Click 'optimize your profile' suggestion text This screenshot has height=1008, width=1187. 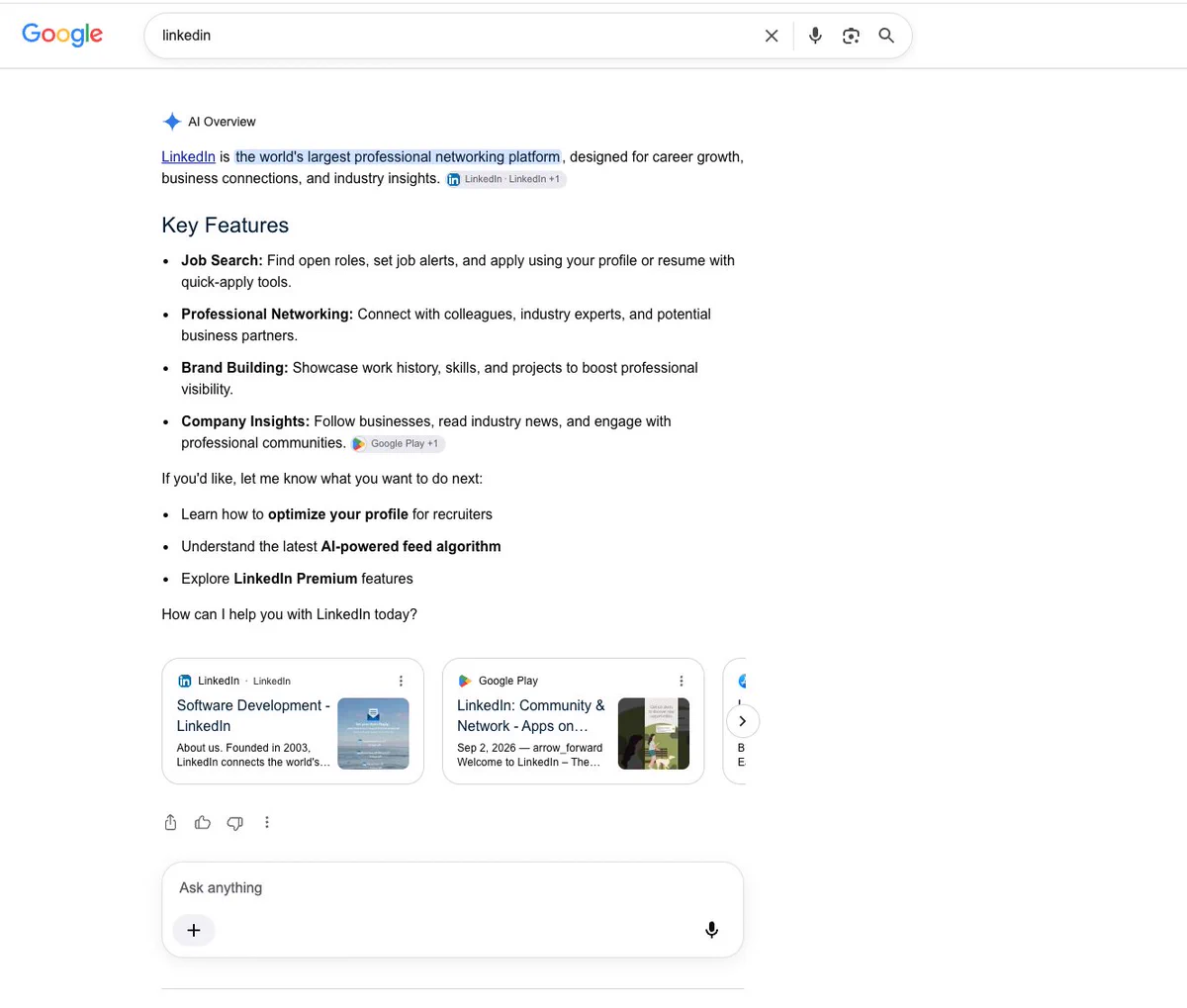coord(338,514)
